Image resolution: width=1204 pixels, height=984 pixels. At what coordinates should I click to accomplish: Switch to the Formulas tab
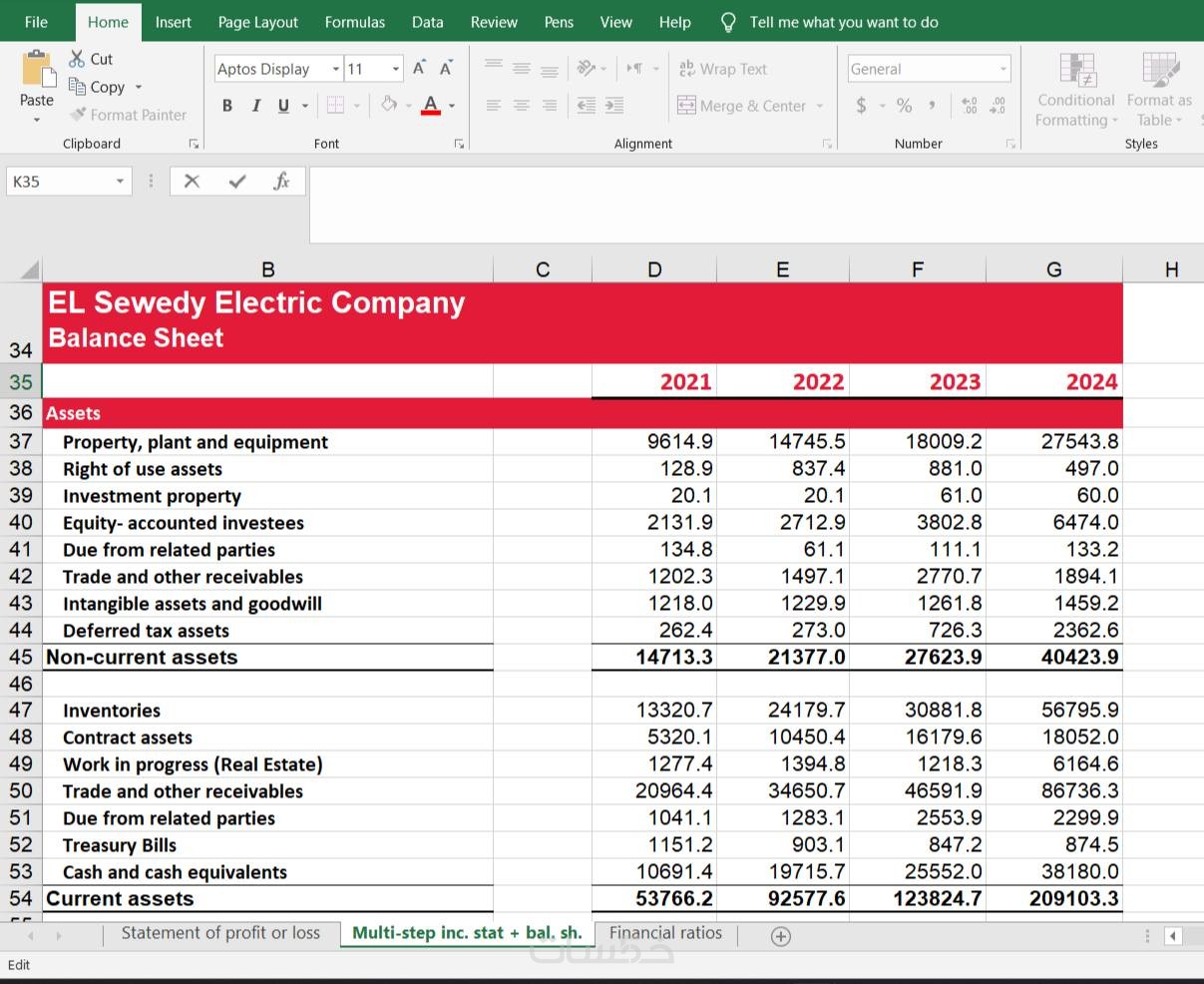[354, 22]
